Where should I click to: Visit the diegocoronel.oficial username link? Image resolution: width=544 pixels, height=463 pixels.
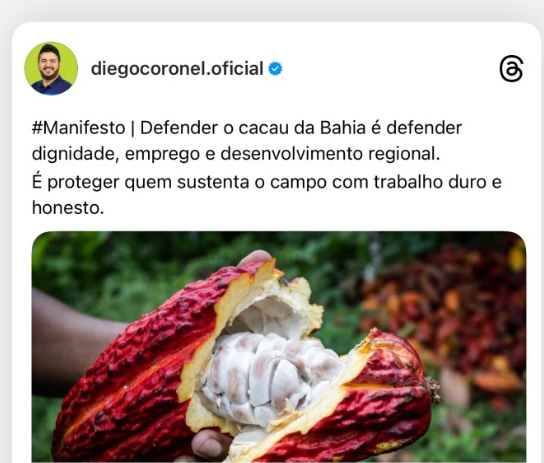[177, 69]
